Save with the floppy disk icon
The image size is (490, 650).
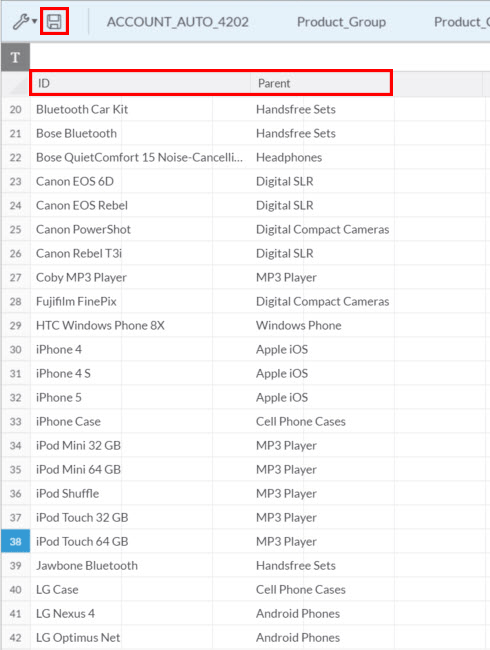(x=54, y=22)
